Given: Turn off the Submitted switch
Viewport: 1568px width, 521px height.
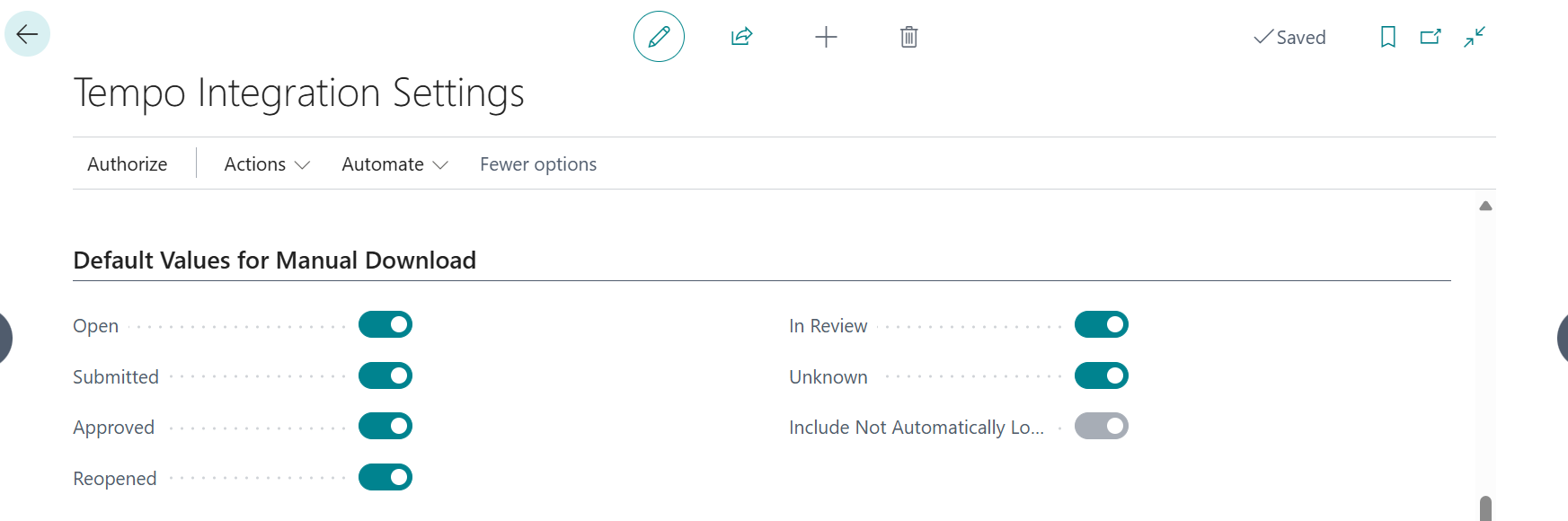Looking at the screenshot, I should [x=385, y=375].
